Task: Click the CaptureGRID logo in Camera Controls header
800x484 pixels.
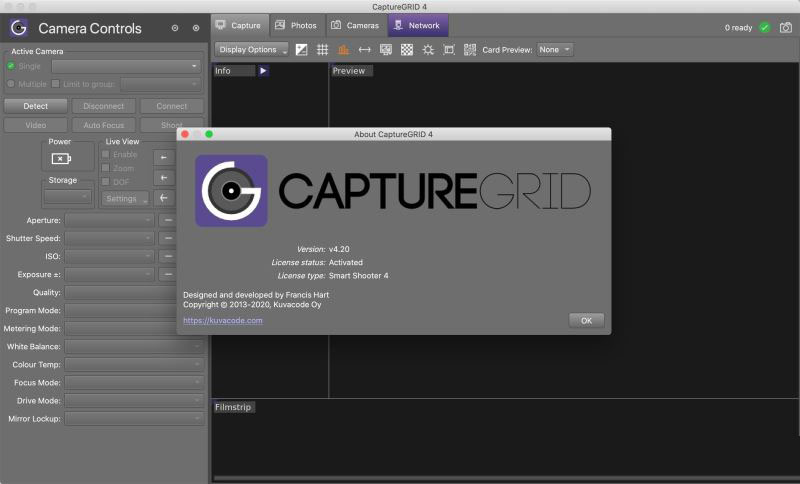Action: pyautogui.click(x=19, y=28)
